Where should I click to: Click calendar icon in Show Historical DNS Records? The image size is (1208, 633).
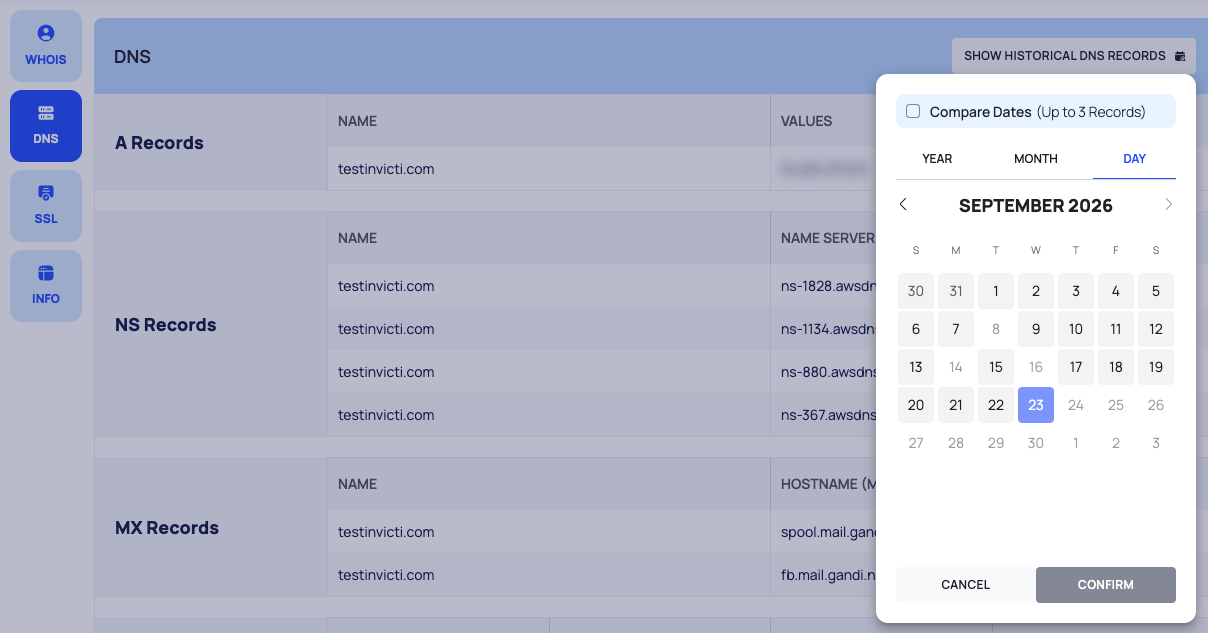(1180, 56)
